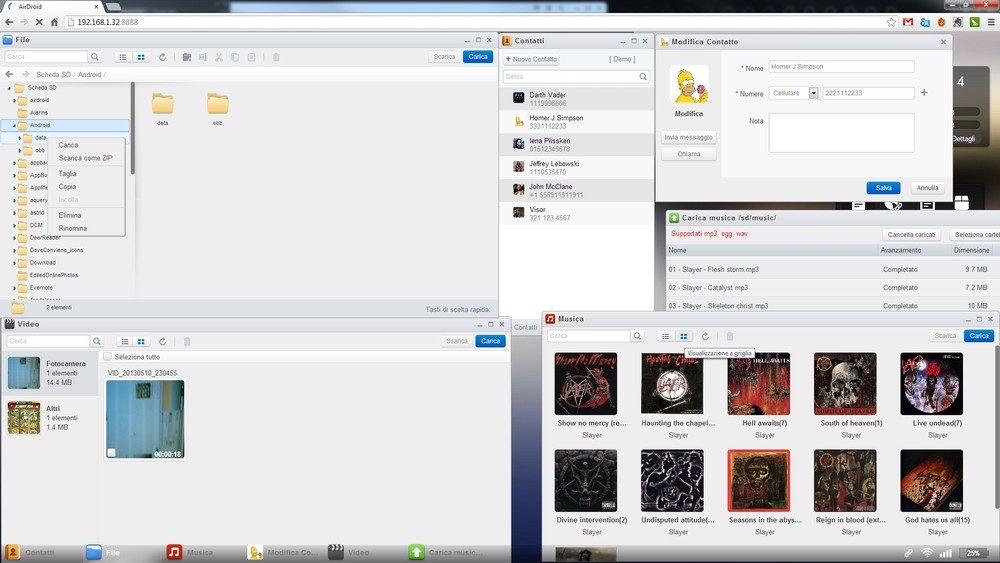The width and height of the screenshot is (1000, 563).
Task: Collapse the Android folder in tree
Action: point(14,126)
